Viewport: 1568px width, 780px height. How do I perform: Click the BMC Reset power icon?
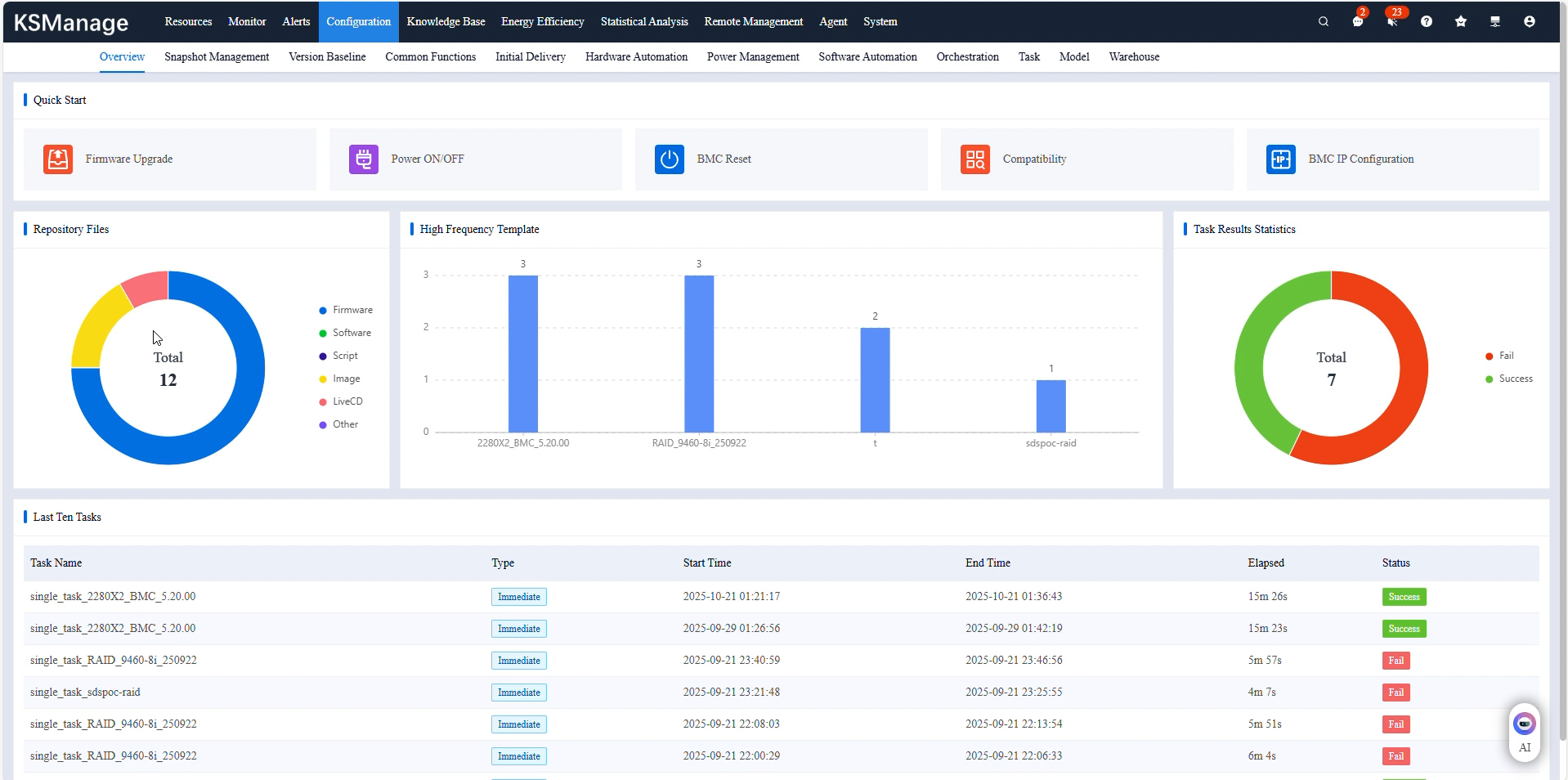click(x=669, y=159)
